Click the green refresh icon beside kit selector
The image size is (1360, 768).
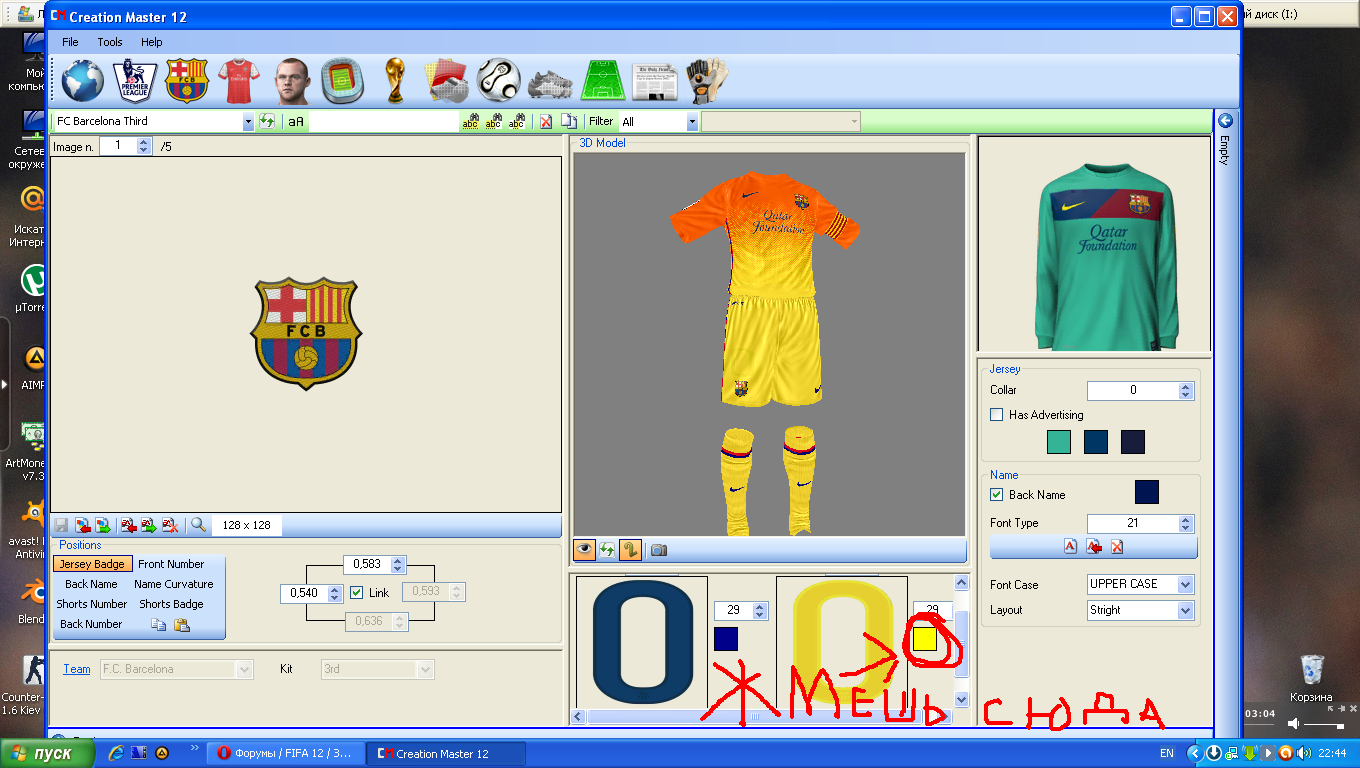[267, 121]
